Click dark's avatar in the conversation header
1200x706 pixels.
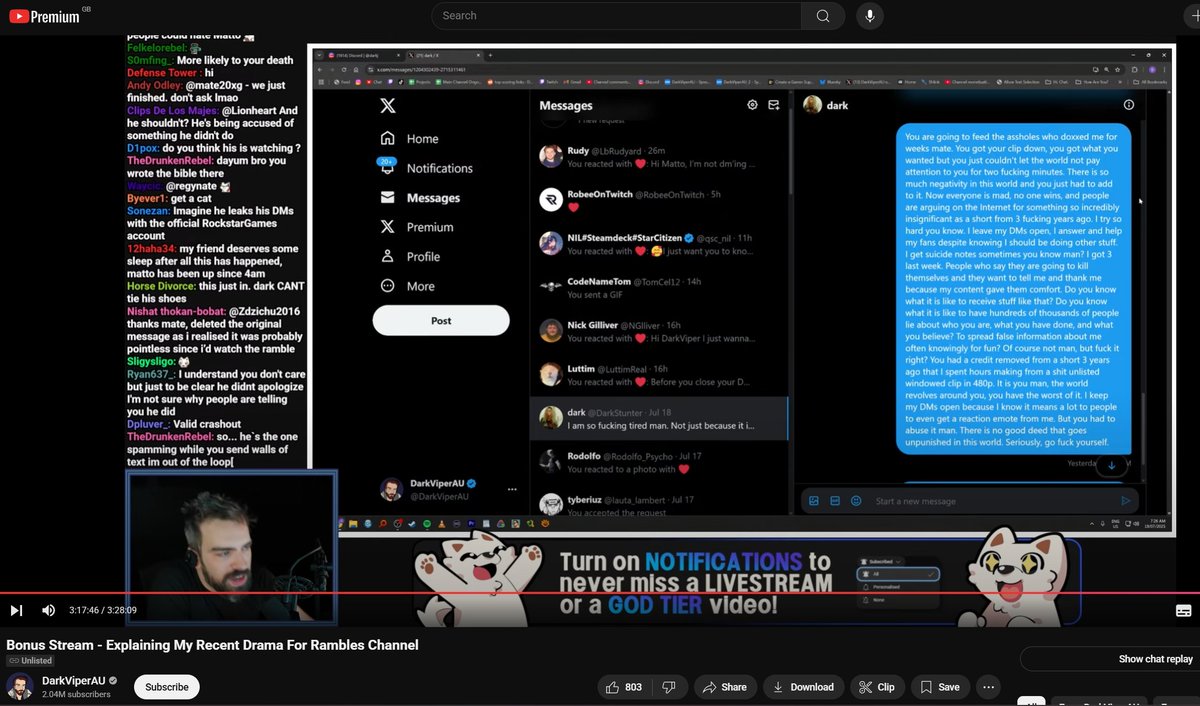pos(813,105)
